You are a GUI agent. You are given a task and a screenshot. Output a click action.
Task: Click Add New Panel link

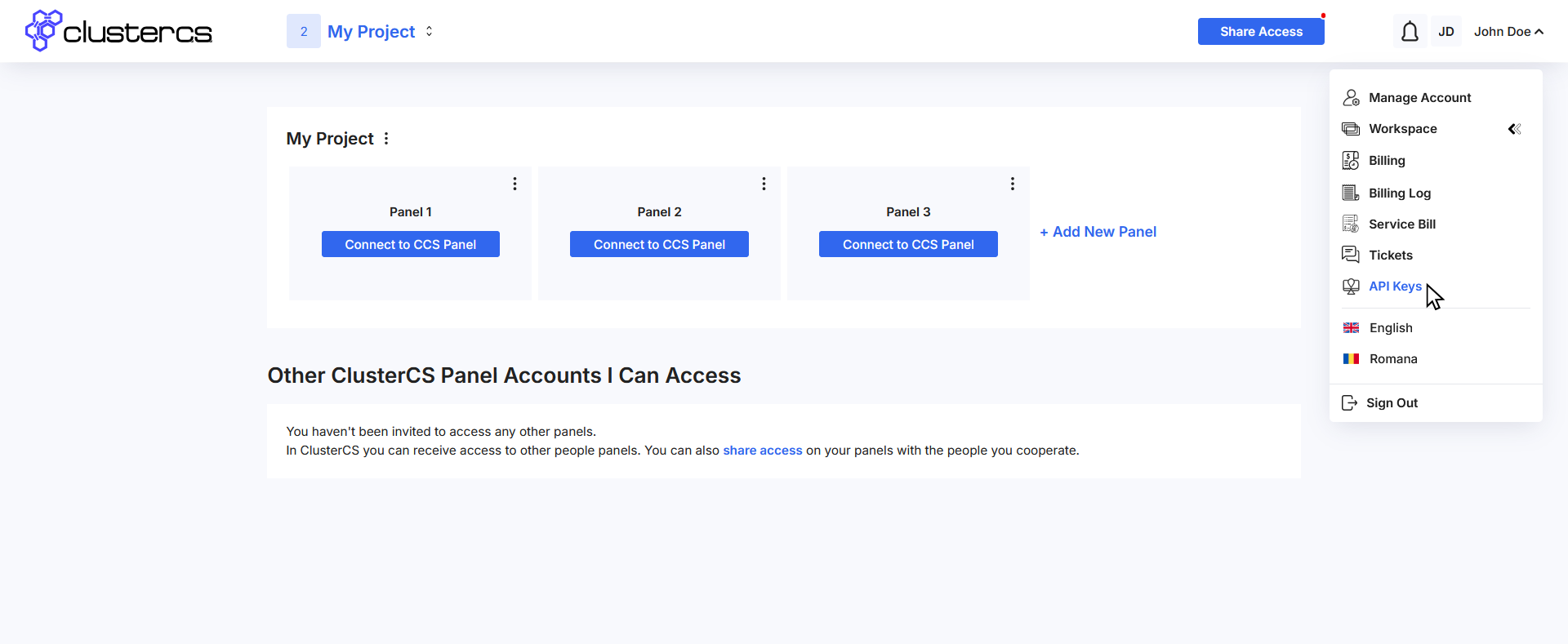click(1098, 232)
